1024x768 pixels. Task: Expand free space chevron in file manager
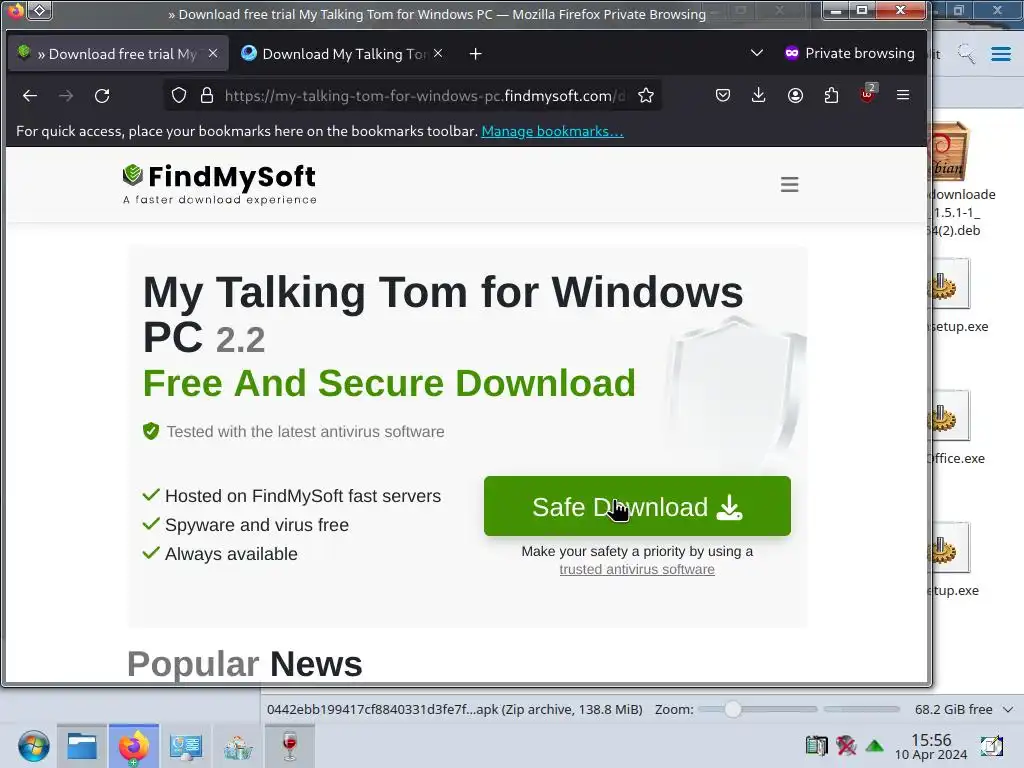coord(1008,709)
